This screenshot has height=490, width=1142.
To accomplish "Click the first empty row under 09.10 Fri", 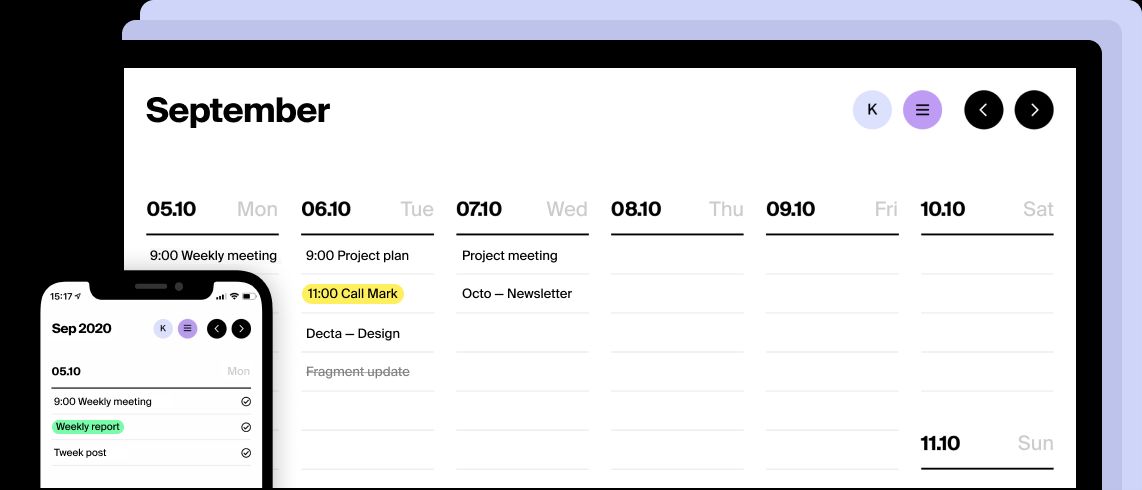I will click(832, 256).
